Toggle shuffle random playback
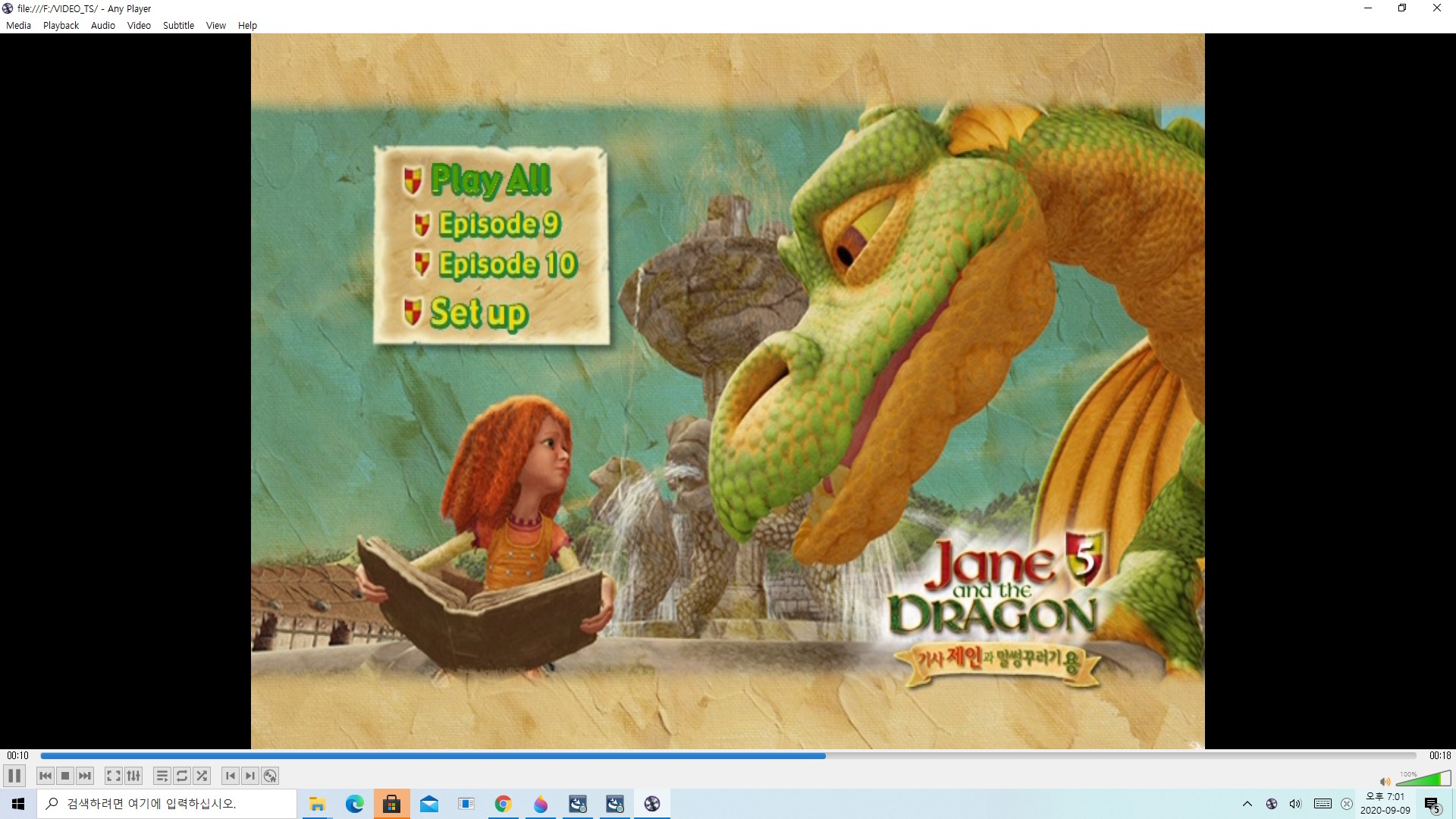Screen dimensions: 1456x819 click(202, 776)
